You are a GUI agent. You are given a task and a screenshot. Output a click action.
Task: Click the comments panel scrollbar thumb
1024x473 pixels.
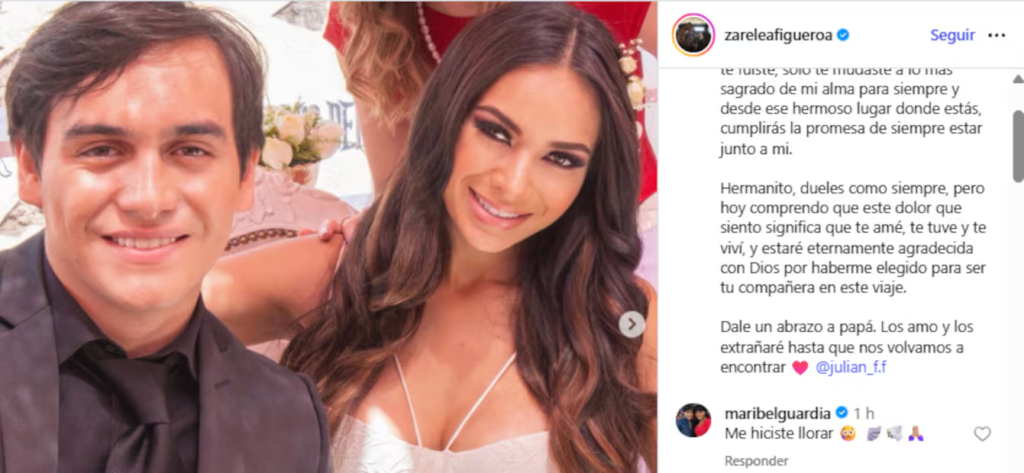(1017, 146)
